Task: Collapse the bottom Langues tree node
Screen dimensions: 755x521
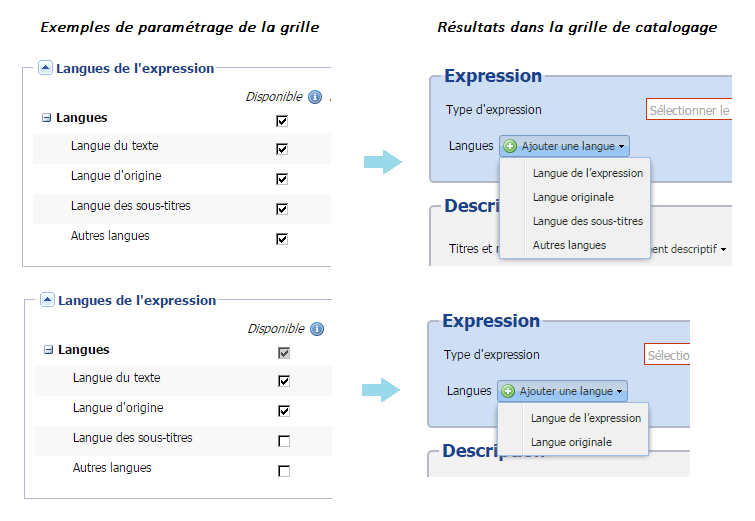Action: (48, 350)
